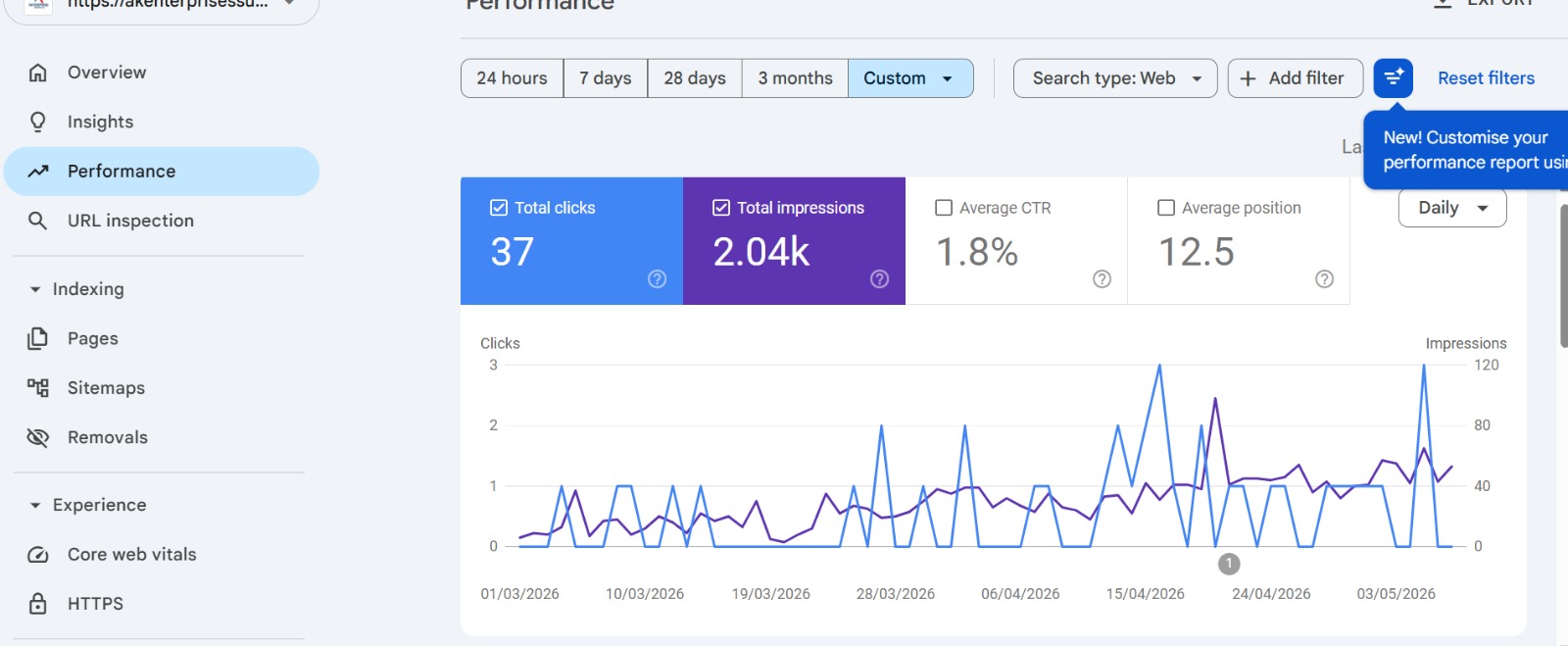Click the Add filter button
The height and width of the screenshot is (646, 1568).
click(1295, 78)
